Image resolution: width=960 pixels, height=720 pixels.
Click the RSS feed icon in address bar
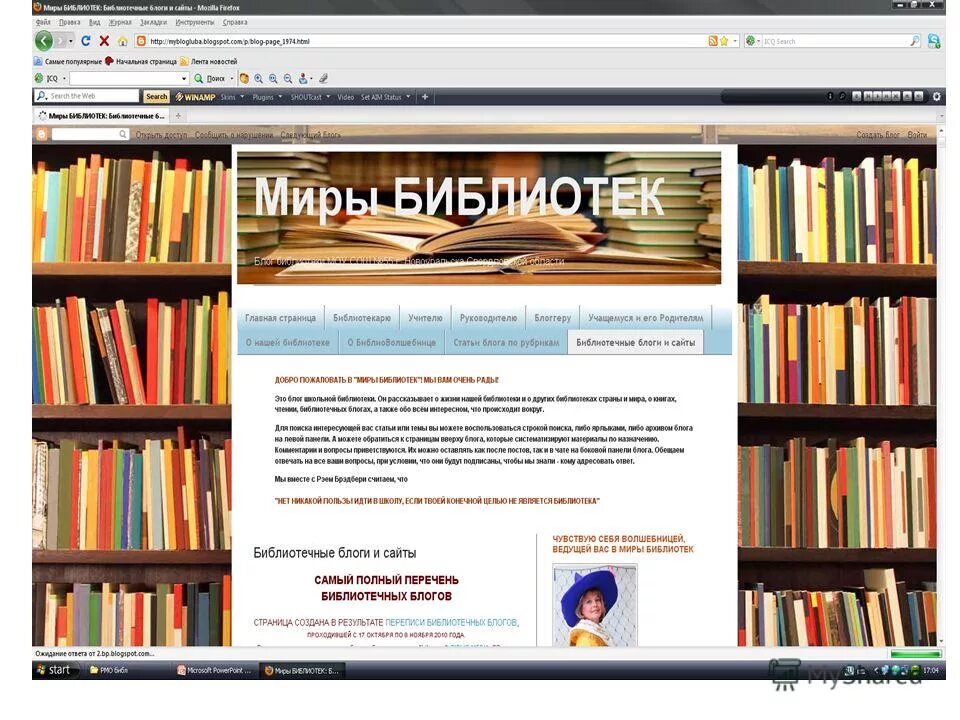coord(712,40)
